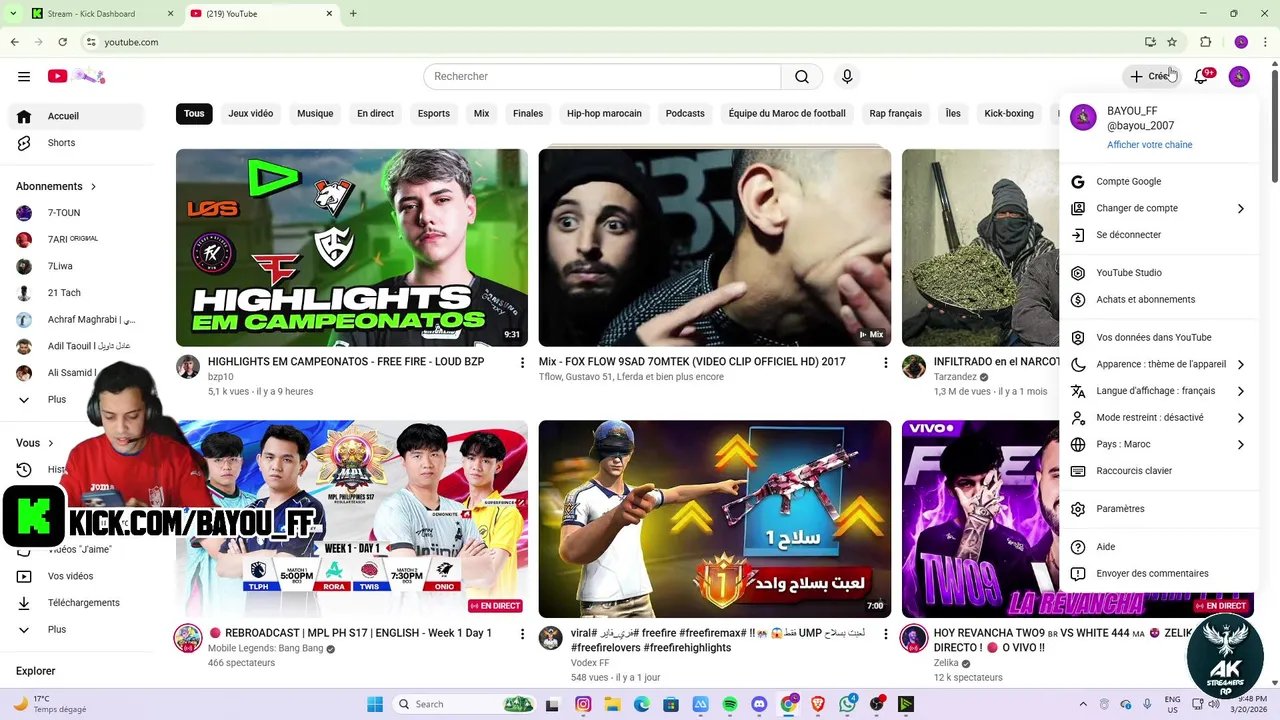This screenshot has height=720, width=1280.
Task: Open 7Liwa channel in sidebar
Action: 76,266
